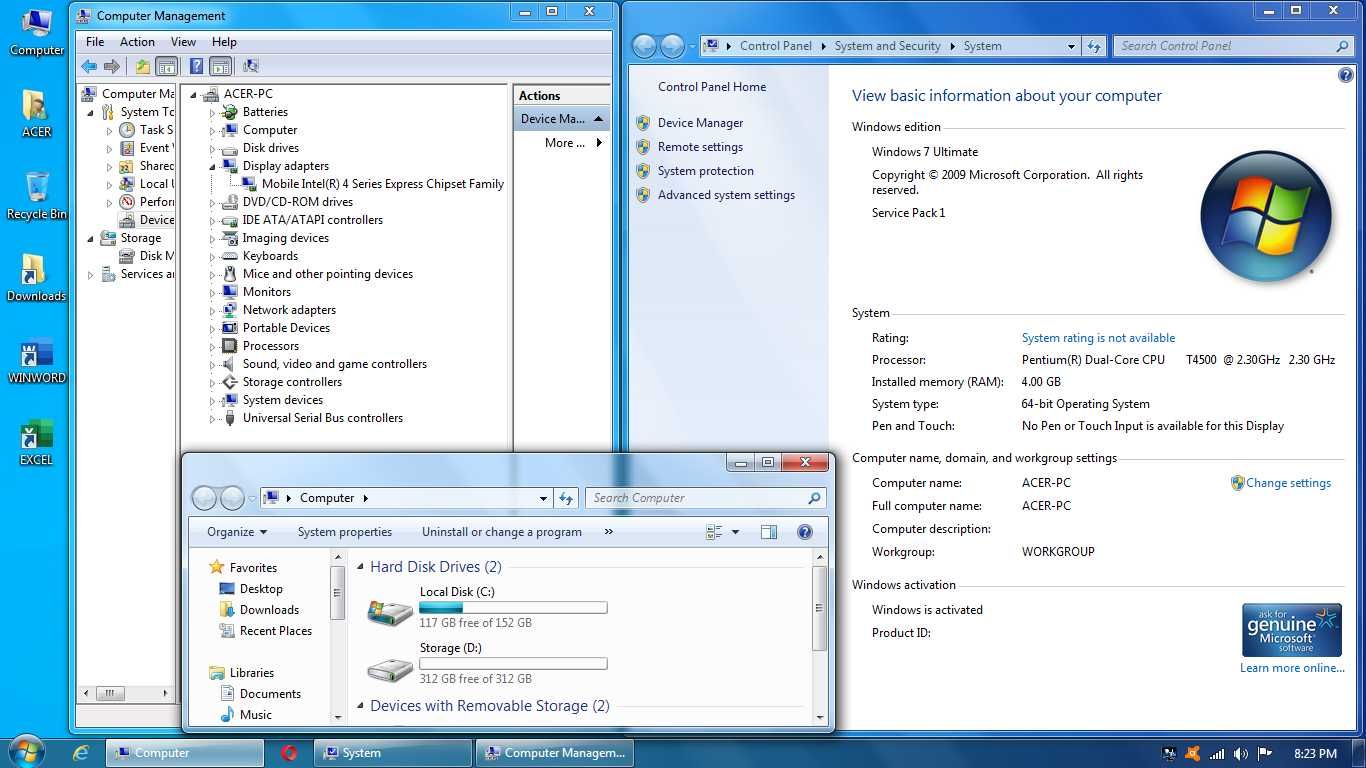
Task: Click Uninstall or change a program
Action: click(502, 532)
